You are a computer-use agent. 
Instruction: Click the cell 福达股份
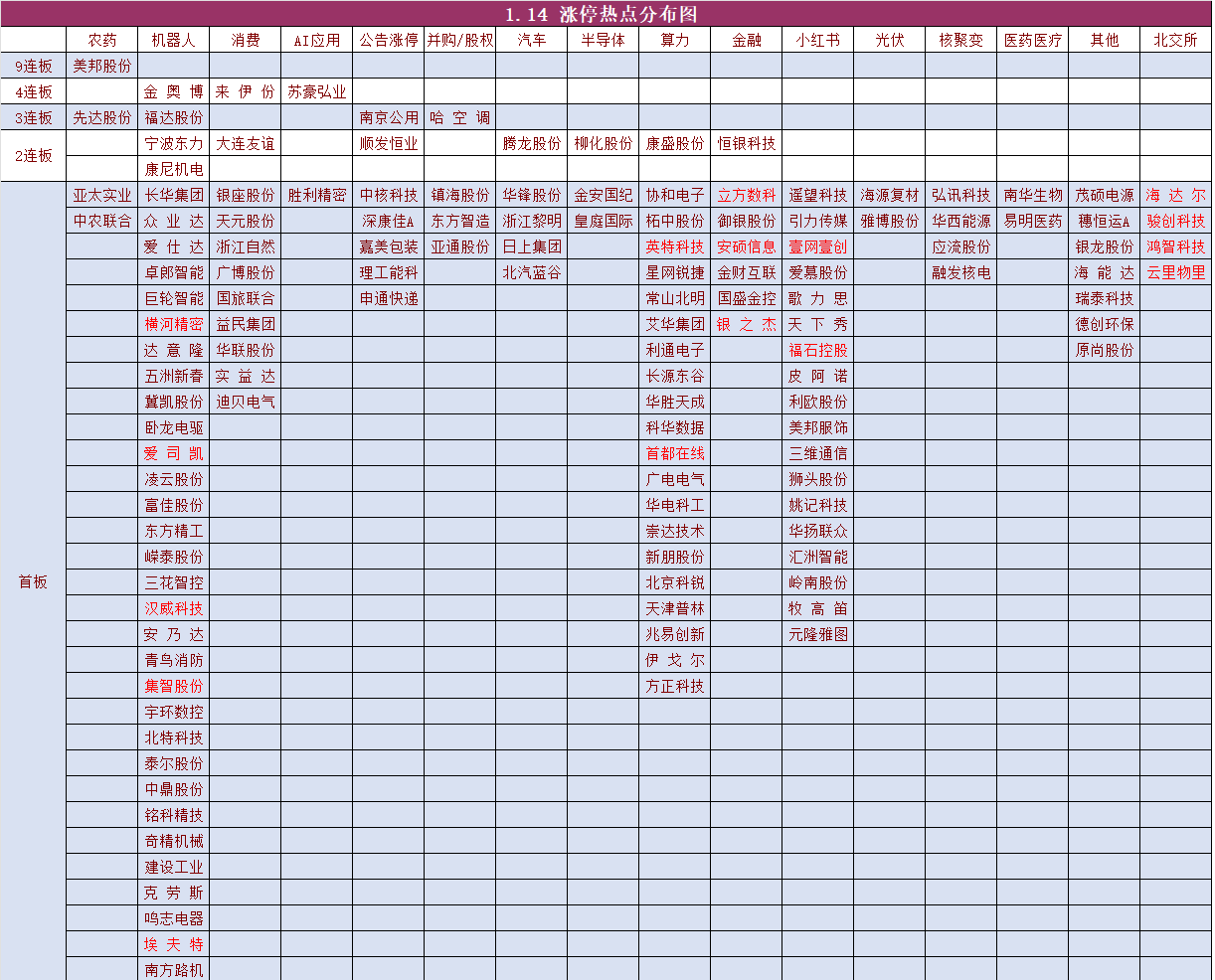click(174, 117)
